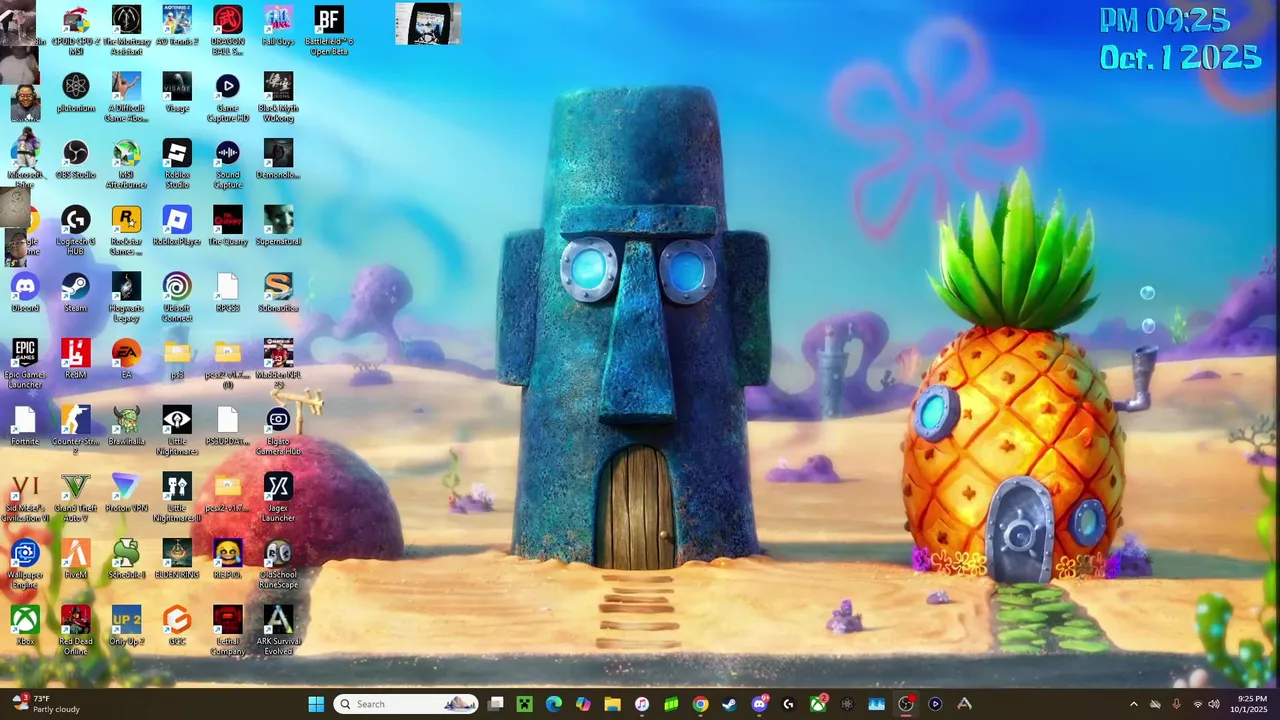This screenshot has width=1280, height=720.
Task: Select Old School RuneScape desktop icon
Action: tap(278, 564)
